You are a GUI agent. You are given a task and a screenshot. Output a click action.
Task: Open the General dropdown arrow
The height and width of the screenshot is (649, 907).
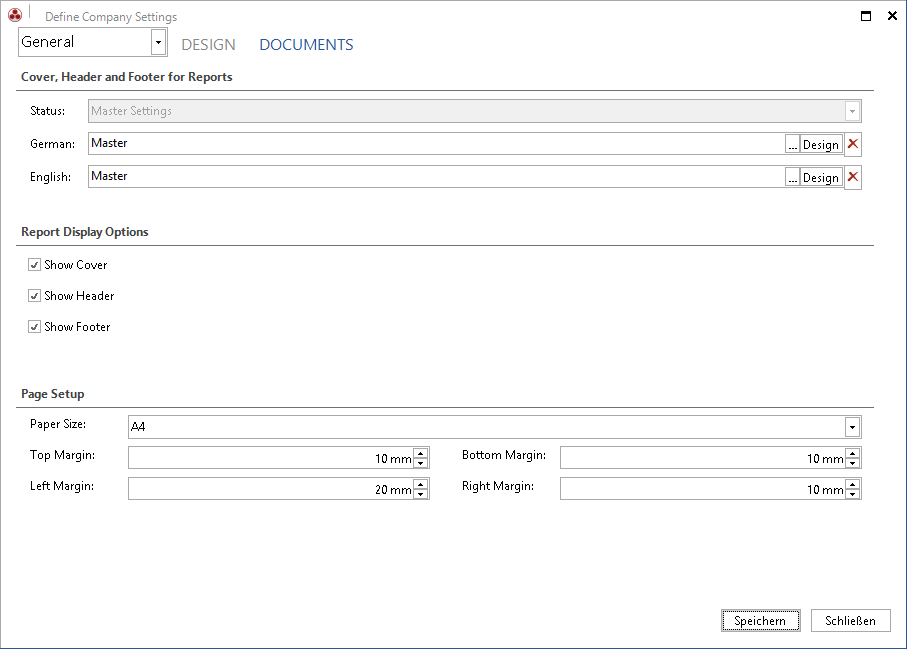[x=158, y=42]
